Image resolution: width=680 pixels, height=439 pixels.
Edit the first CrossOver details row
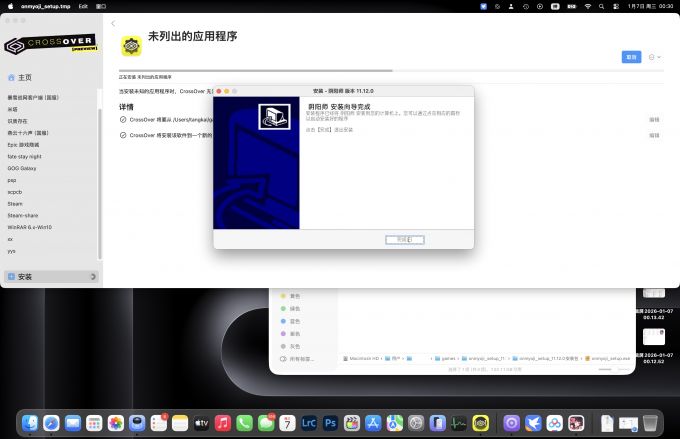click(654, 120)
